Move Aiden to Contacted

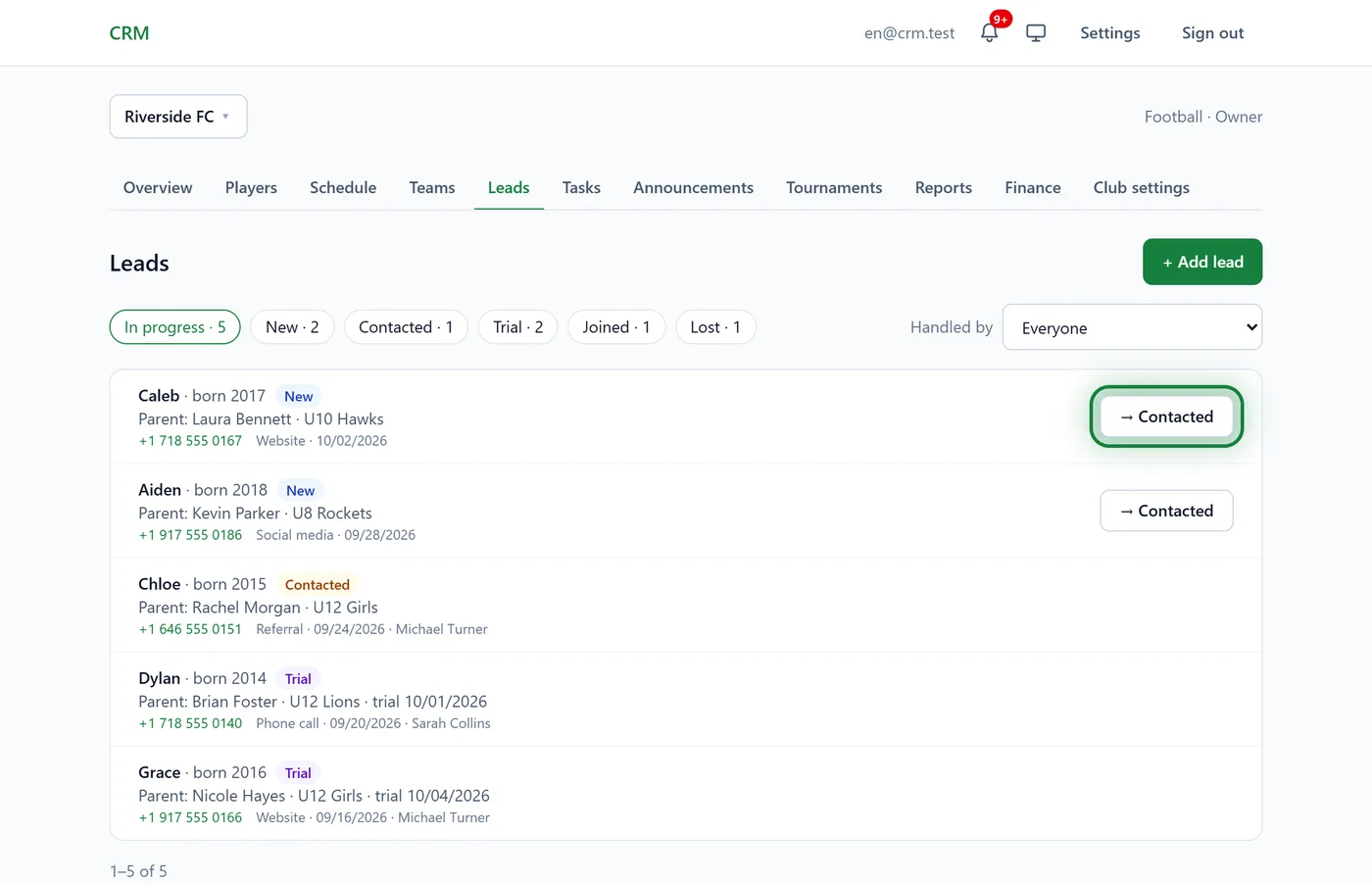coord(1166,511)
